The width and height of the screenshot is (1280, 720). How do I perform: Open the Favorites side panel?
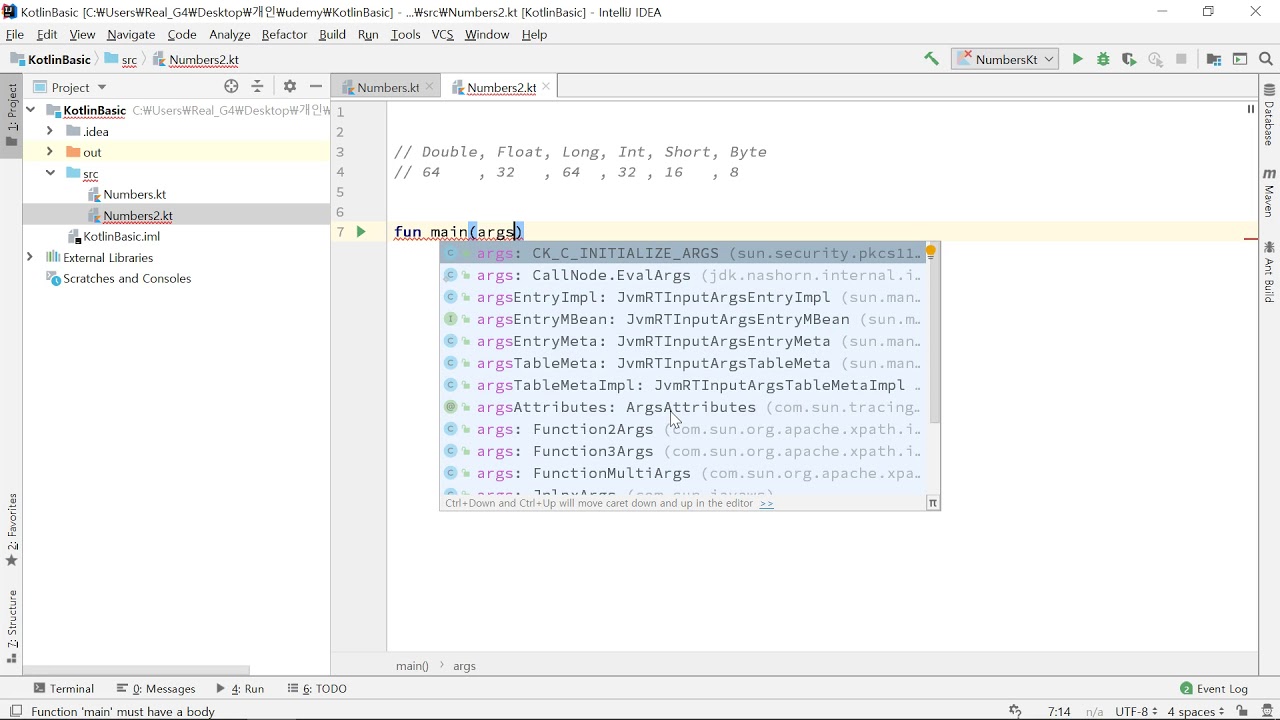tap(12, 530)
